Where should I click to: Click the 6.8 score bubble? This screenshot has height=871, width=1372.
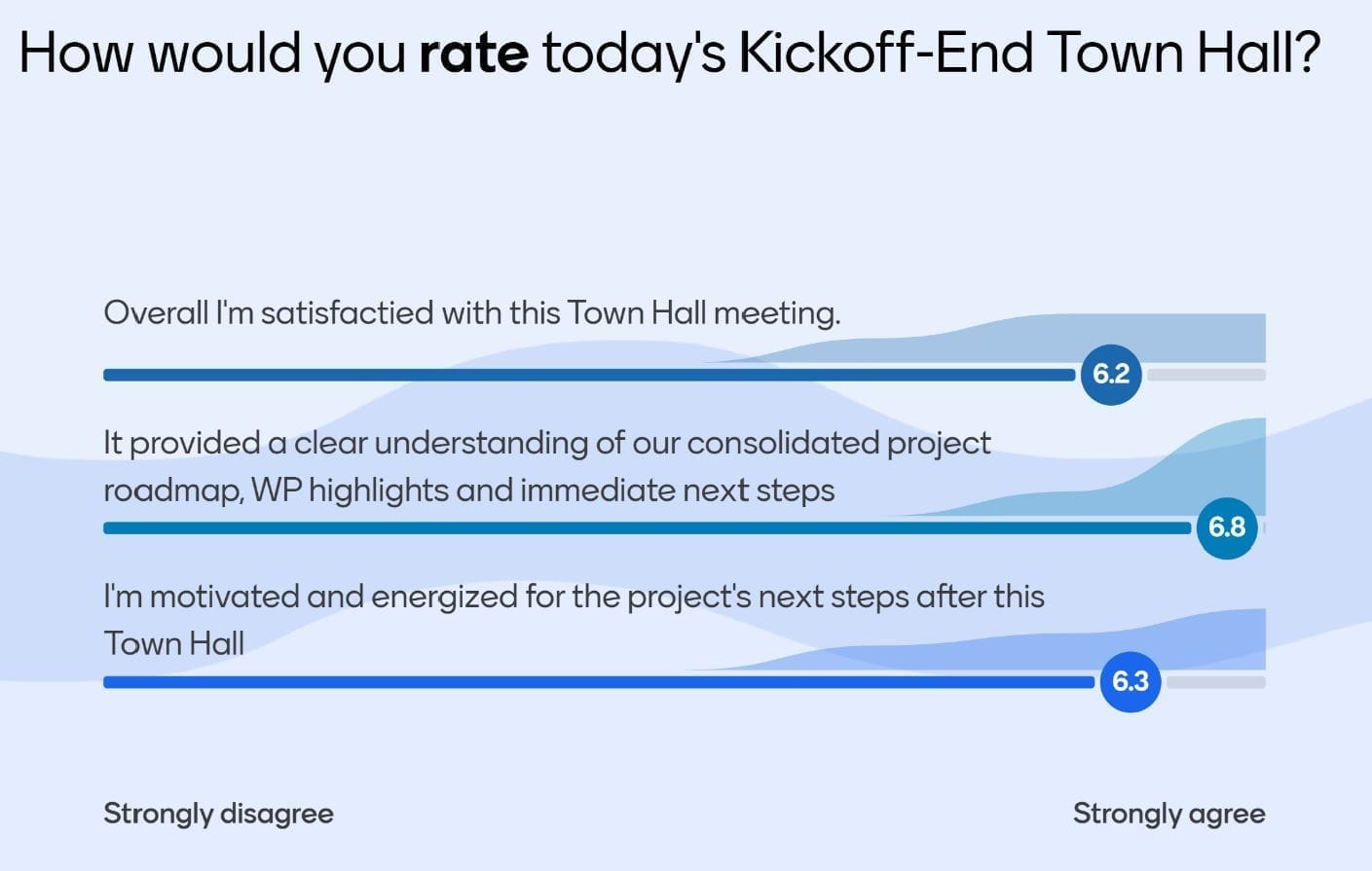(1227, 527)
